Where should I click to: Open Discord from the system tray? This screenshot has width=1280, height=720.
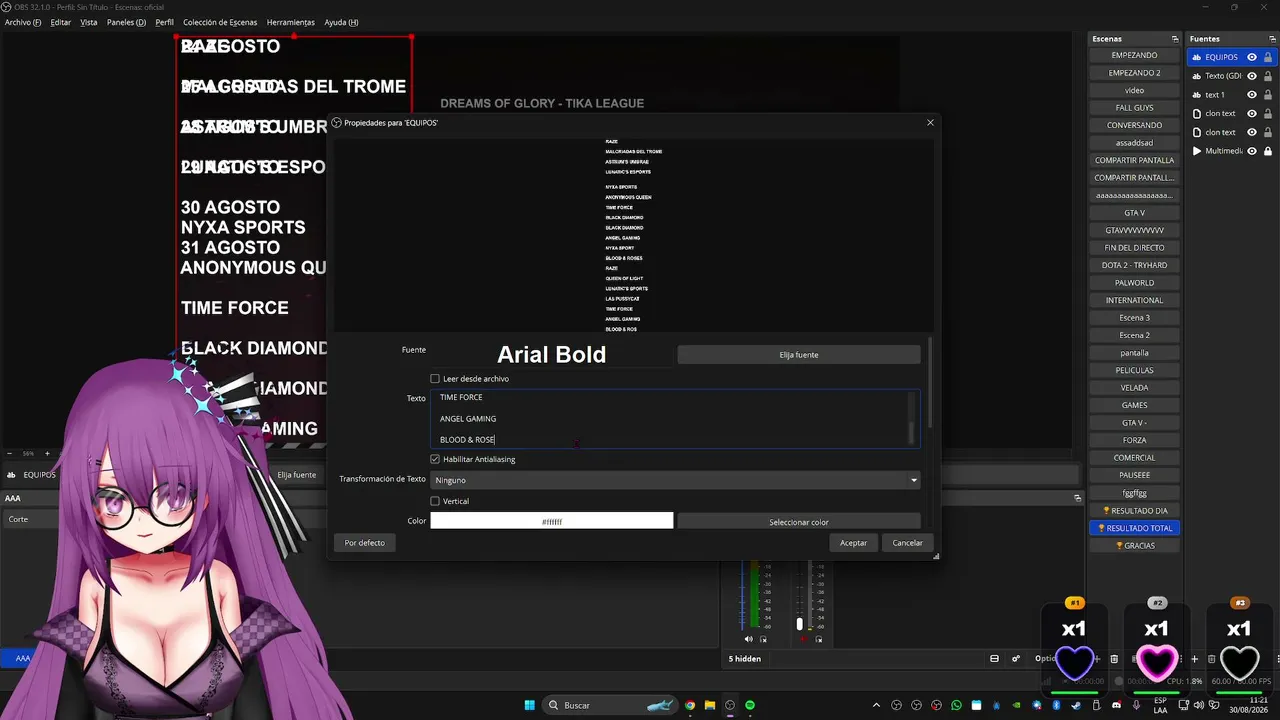1117,705
